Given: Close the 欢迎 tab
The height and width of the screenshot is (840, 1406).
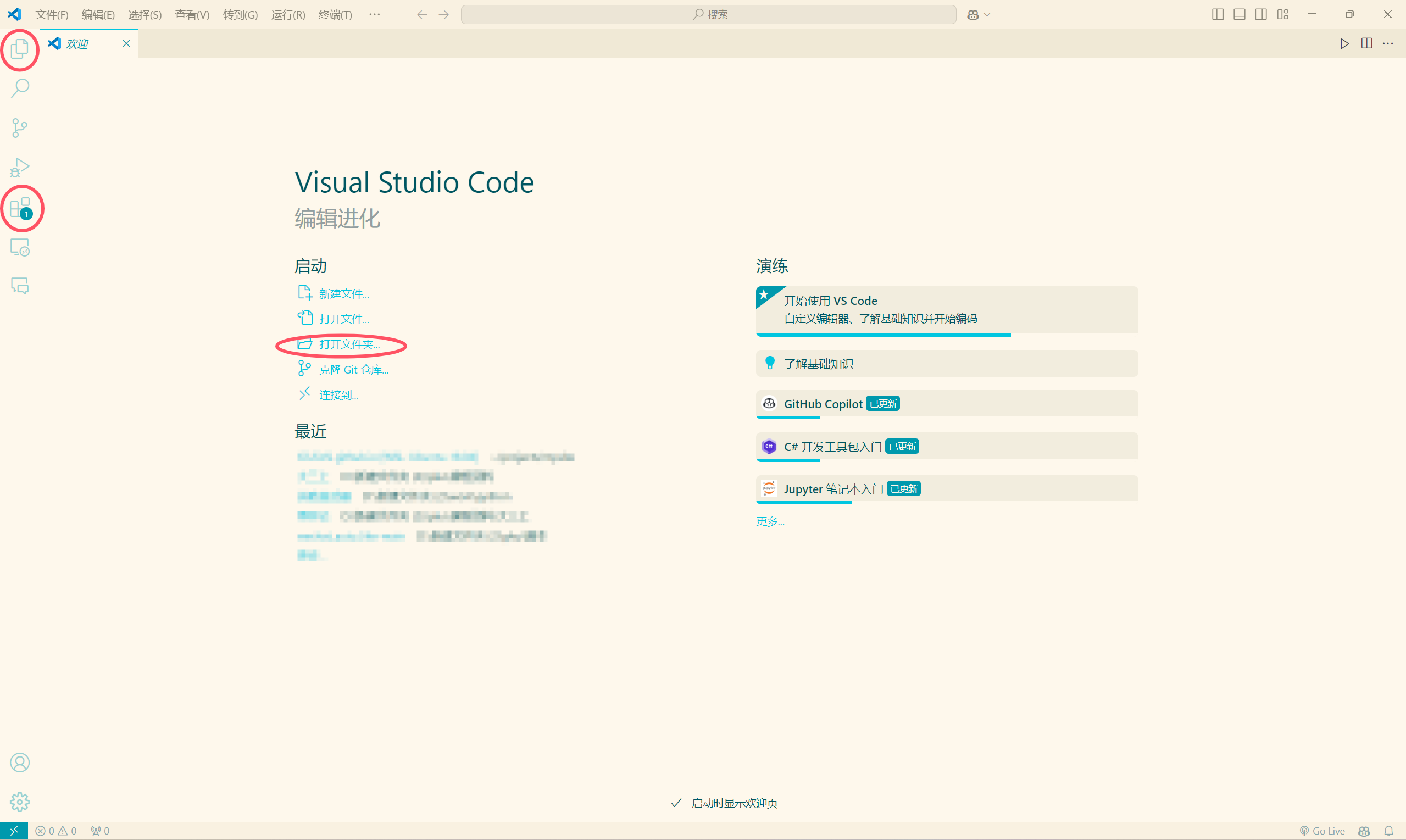Looking at the screenshot, I should coord(126,43).
